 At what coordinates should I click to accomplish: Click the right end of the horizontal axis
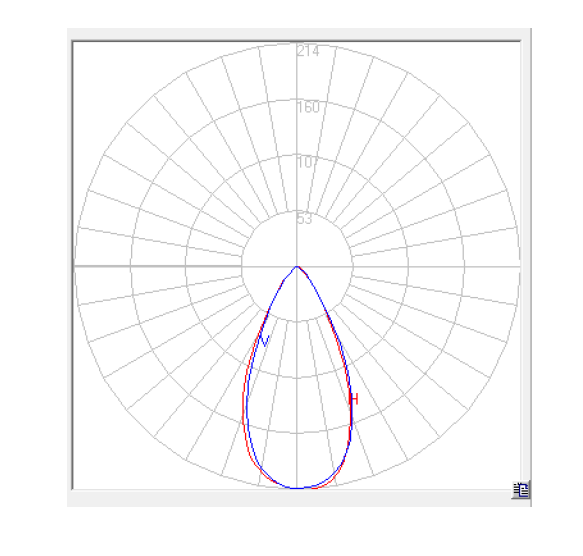coord(517,266)
